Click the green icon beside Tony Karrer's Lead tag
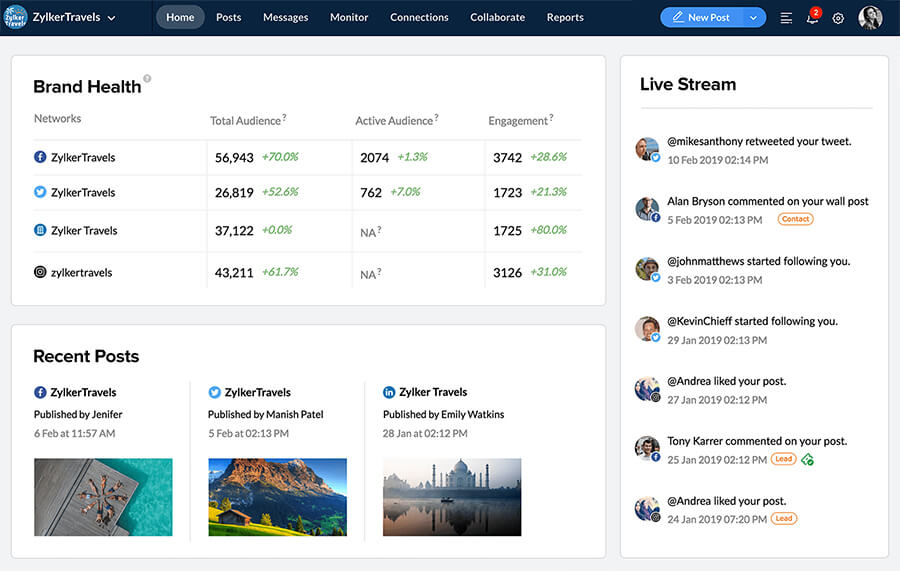 tap(808, 459)
